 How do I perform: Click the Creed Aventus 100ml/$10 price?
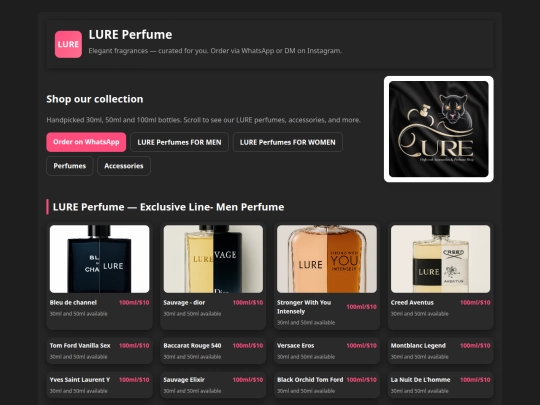tap(475, 302)
